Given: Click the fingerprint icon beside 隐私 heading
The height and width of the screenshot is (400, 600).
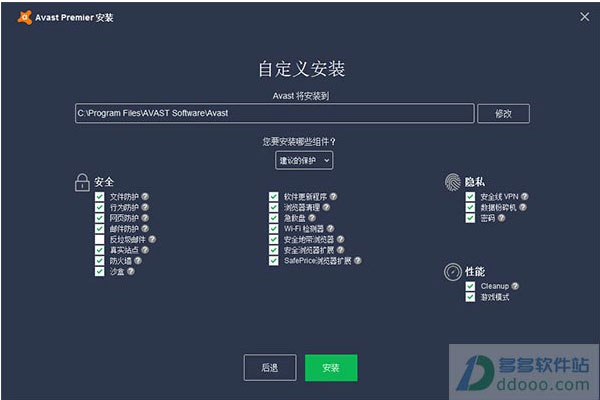Looking at the screenshot, I should 453,182.
